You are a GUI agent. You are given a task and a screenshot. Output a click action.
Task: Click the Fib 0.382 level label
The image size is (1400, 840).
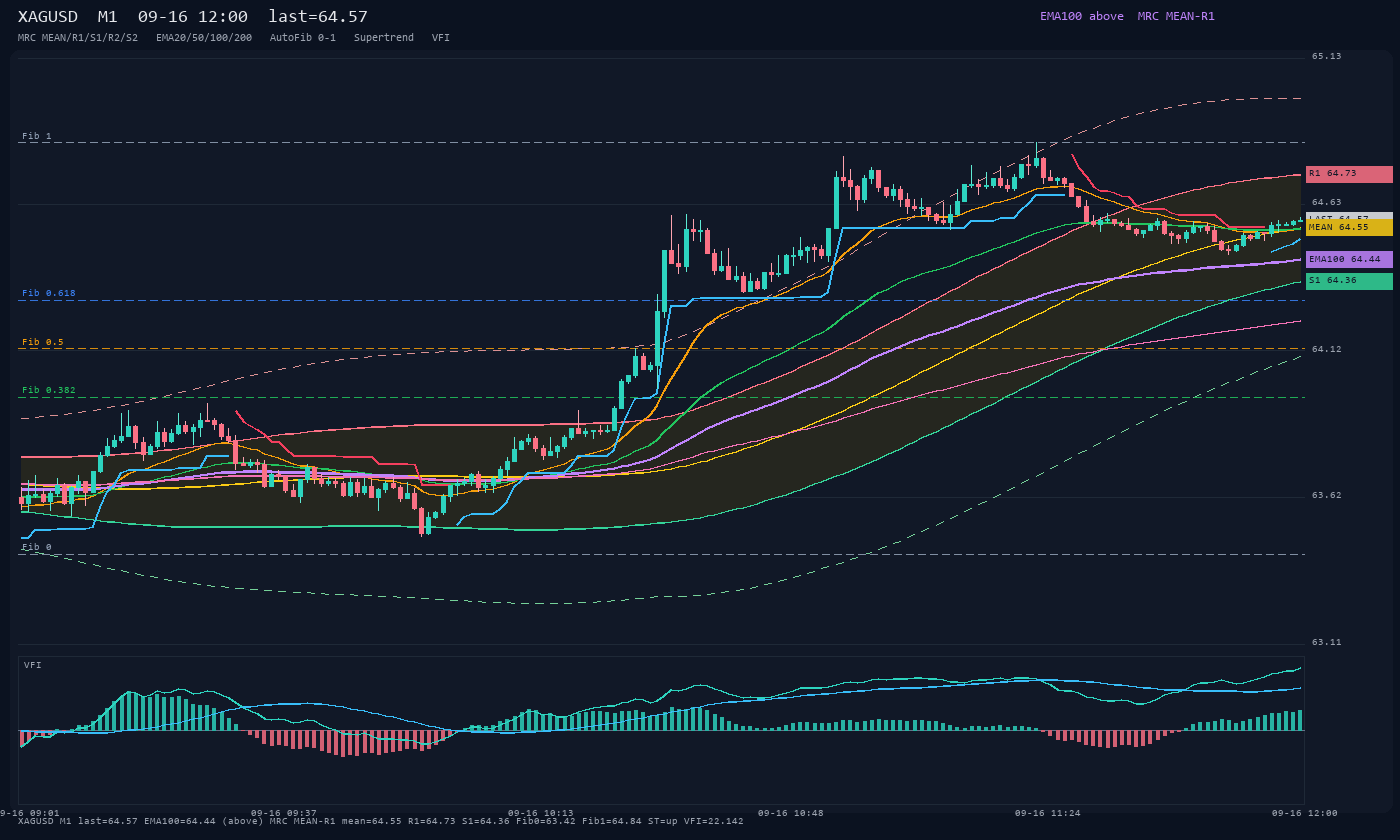(x=49, y=390)
